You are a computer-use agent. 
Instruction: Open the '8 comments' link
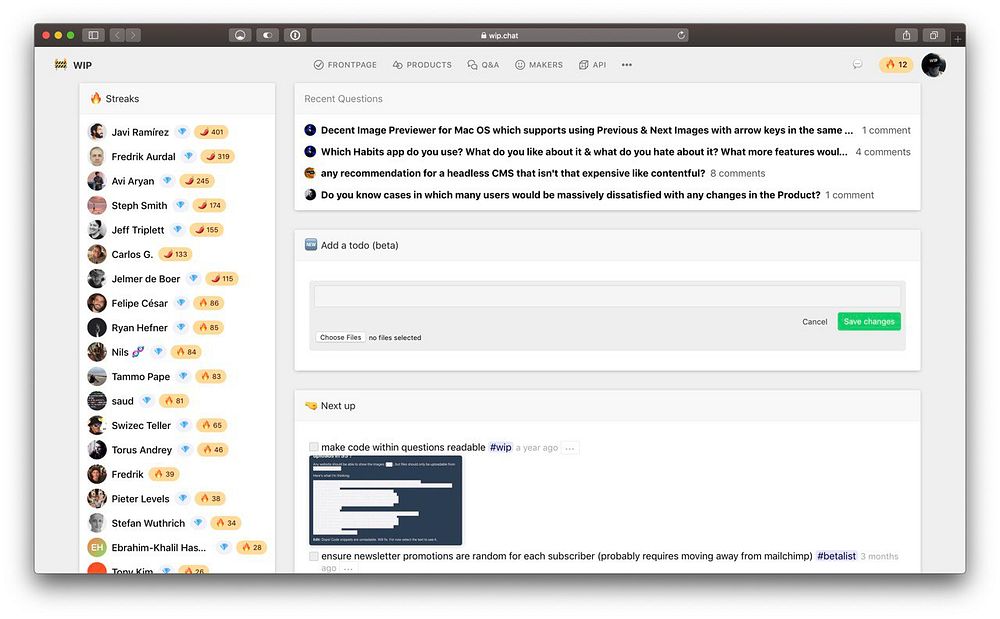click(738, 173)
